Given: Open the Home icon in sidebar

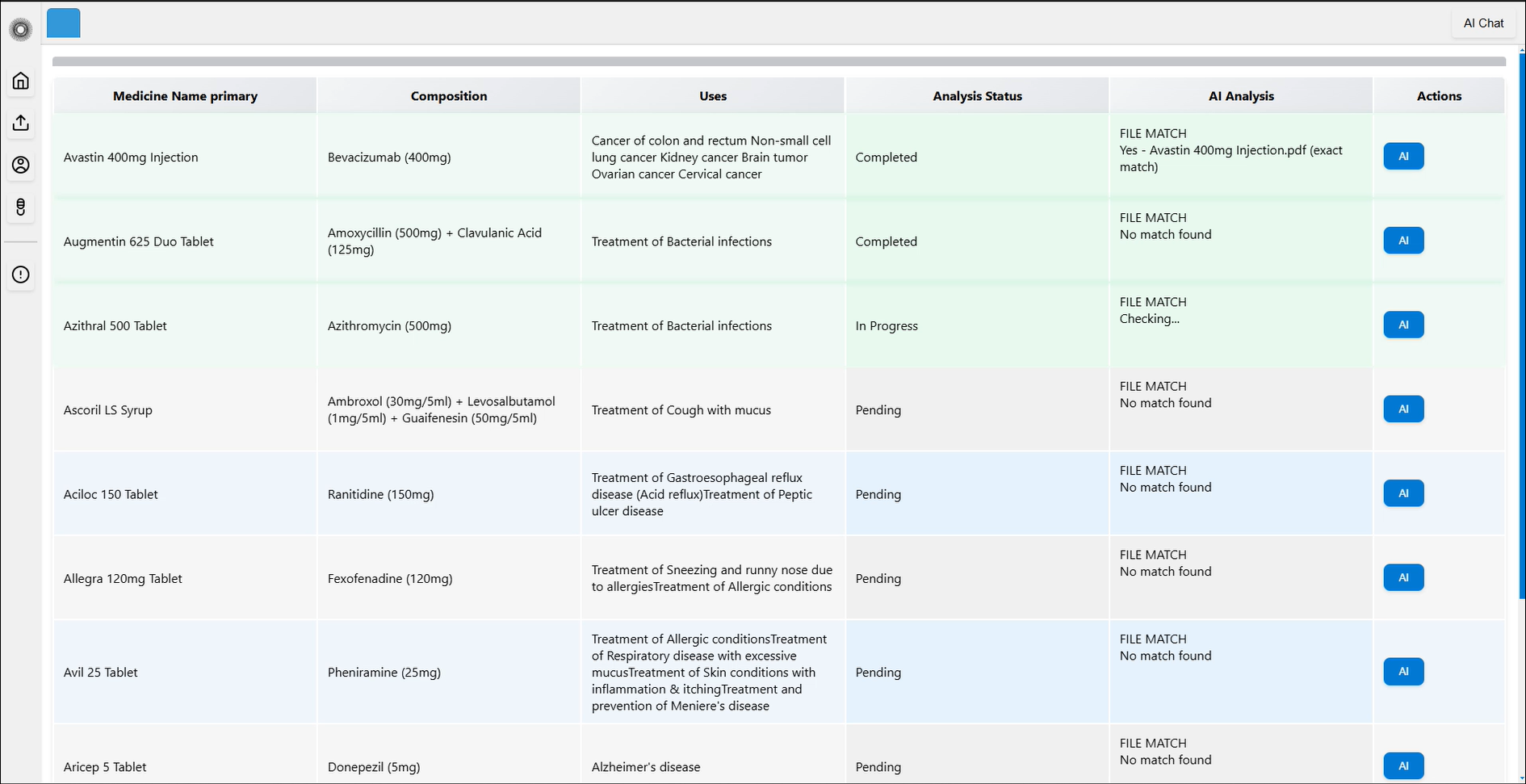Looking at the screenshot, I should pos(21,81).
